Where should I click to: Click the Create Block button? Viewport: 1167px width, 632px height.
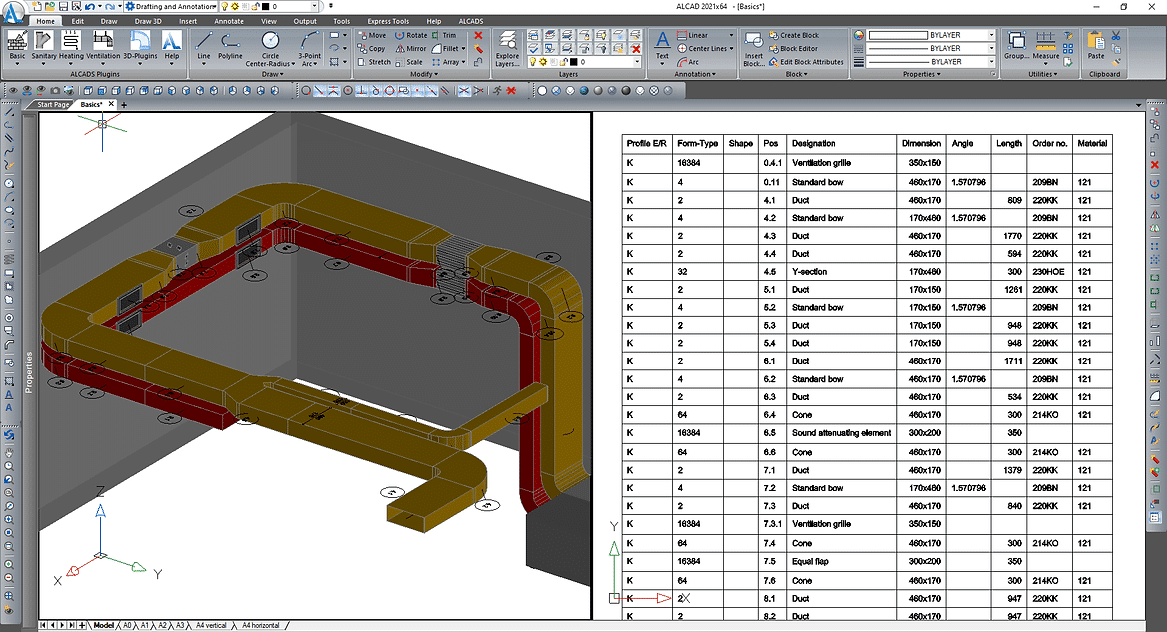[798, 35]
